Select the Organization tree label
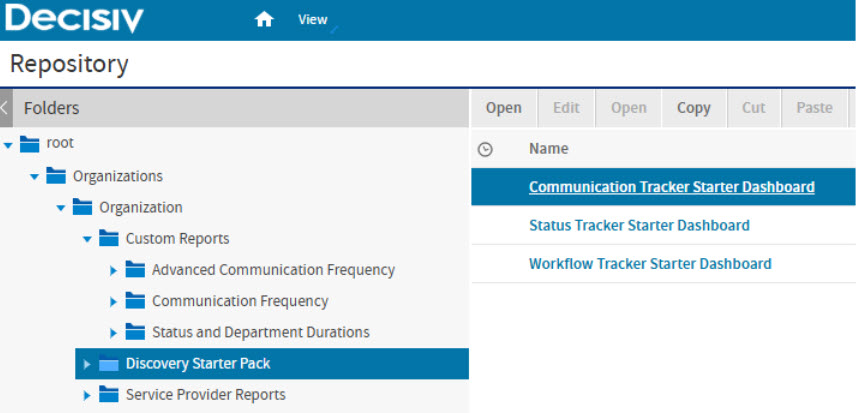The image size is (858, 413). 141,208
